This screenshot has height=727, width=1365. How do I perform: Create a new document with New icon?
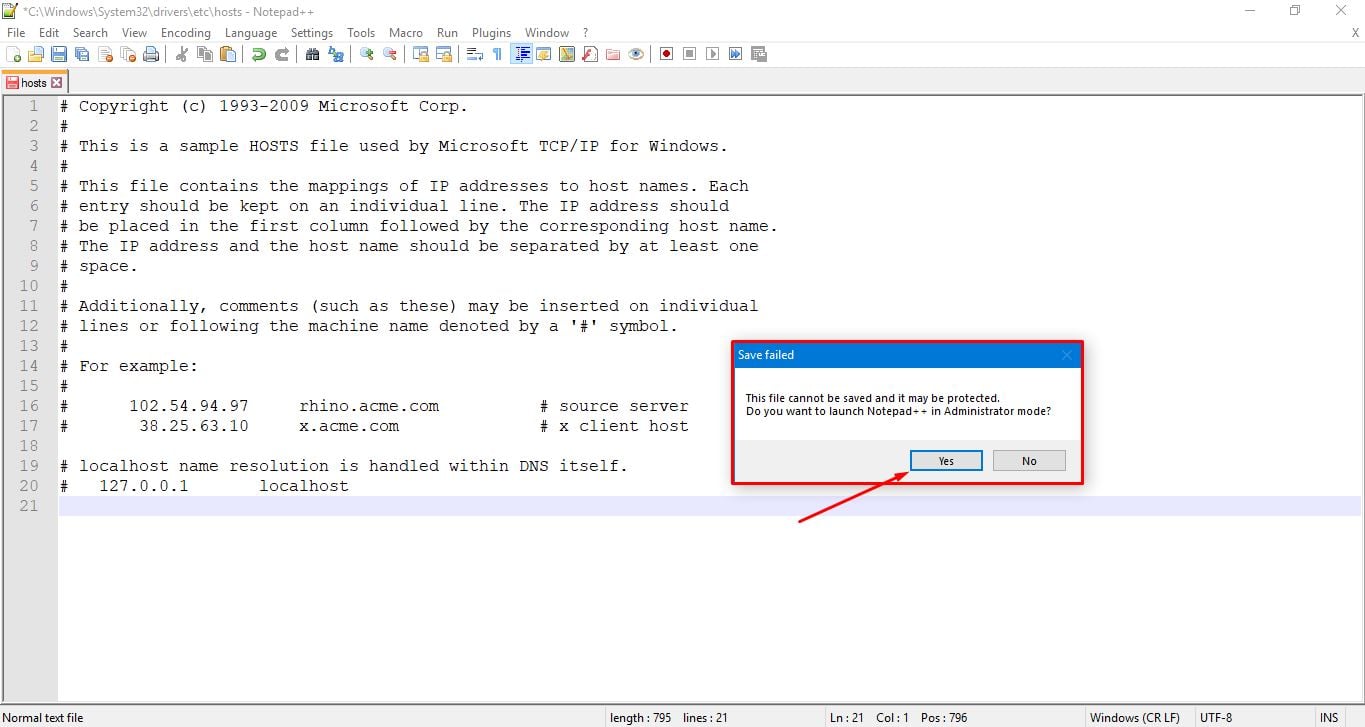click(x=14, y=55)
